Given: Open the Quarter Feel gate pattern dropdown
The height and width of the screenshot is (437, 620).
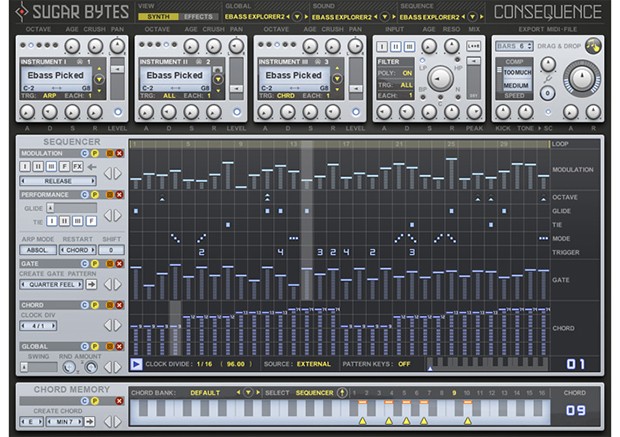Looking at the screenshot, I should click(50, 283).
